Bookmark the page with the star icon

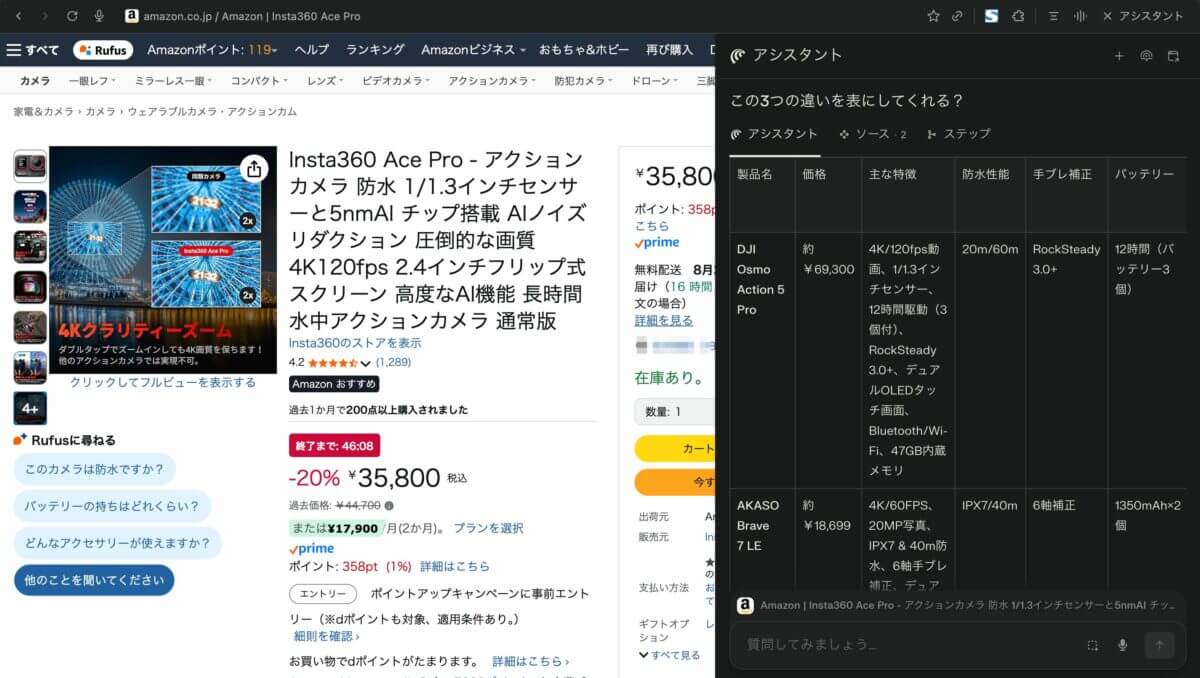click(933, 16)
